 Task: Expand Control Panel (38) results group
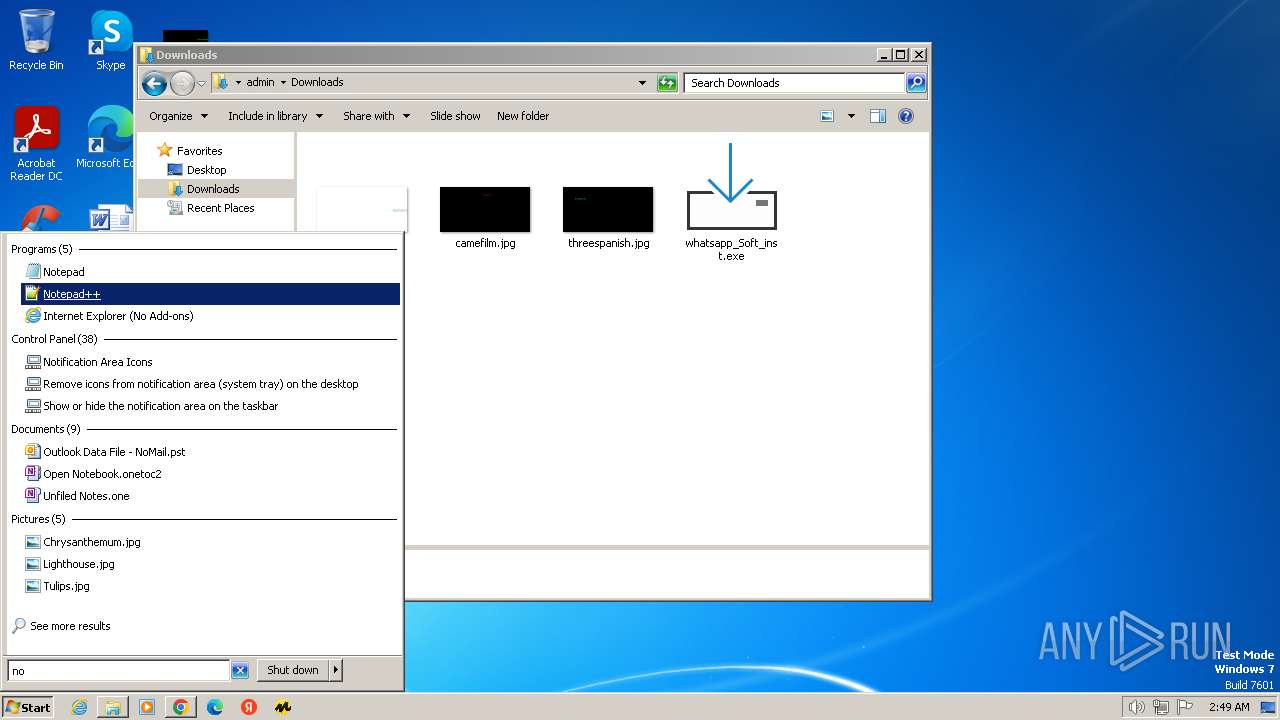point(54,339)
